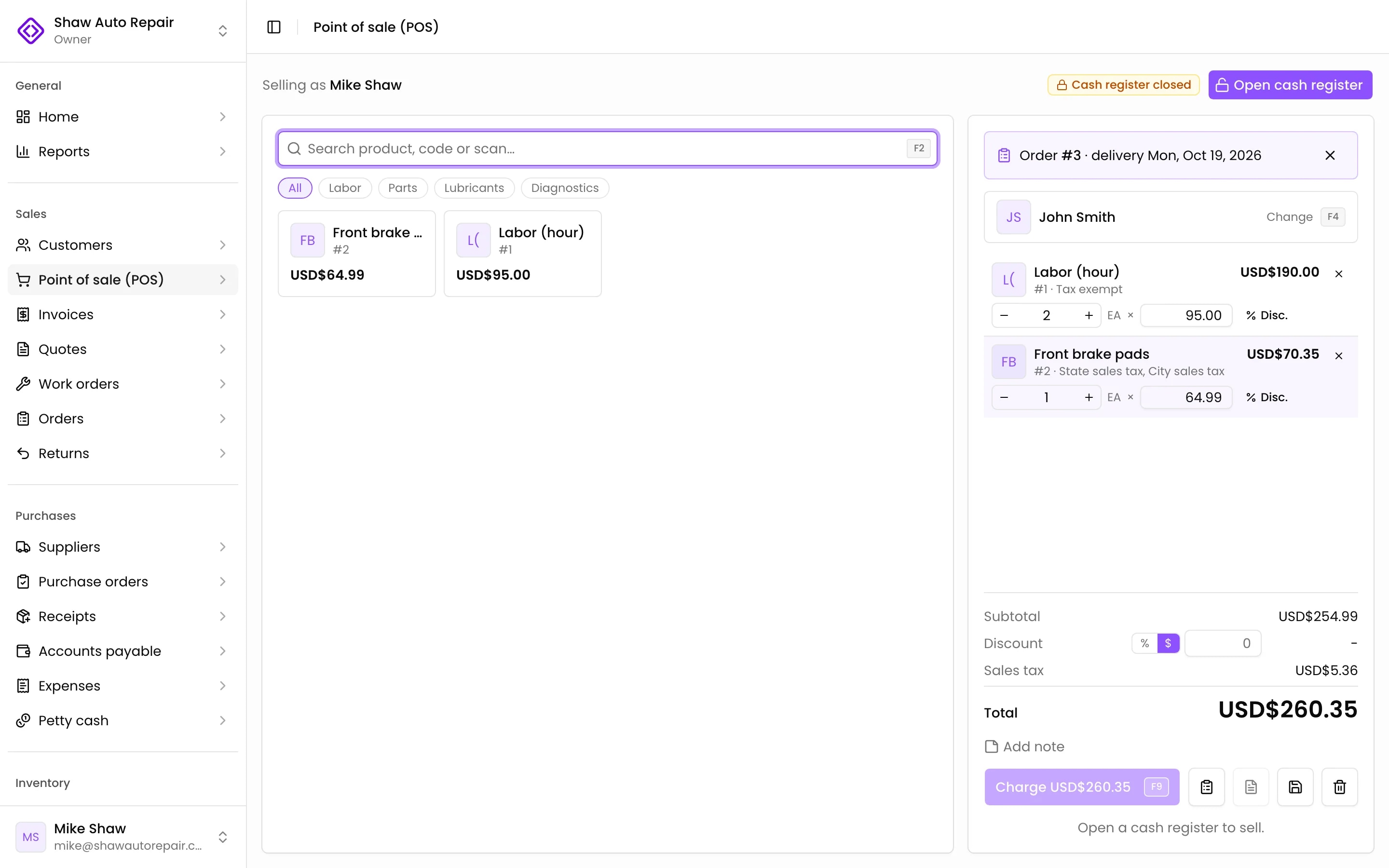Viewport: 1389px width, 868px height.
Task: Expand the Work orders chevron
Action: pyautogui.click(x=223, y=384)
